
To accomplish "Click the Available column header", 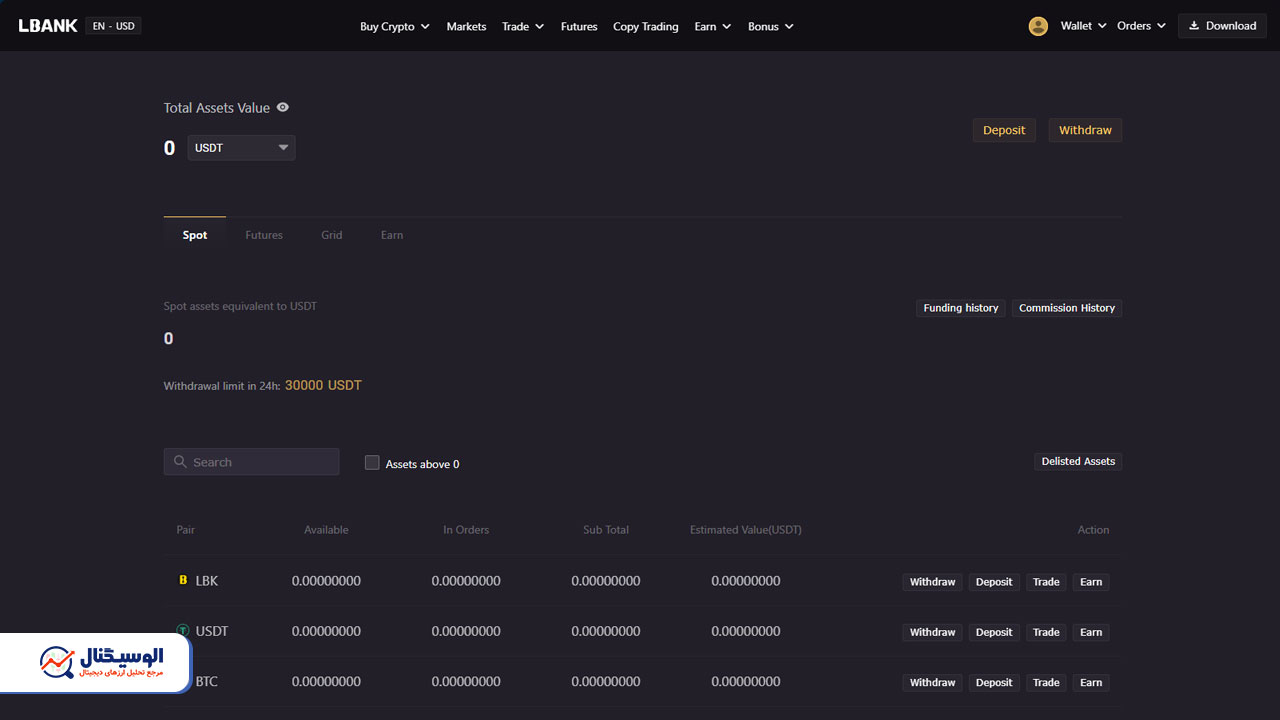I will click(x=326, y=530).
